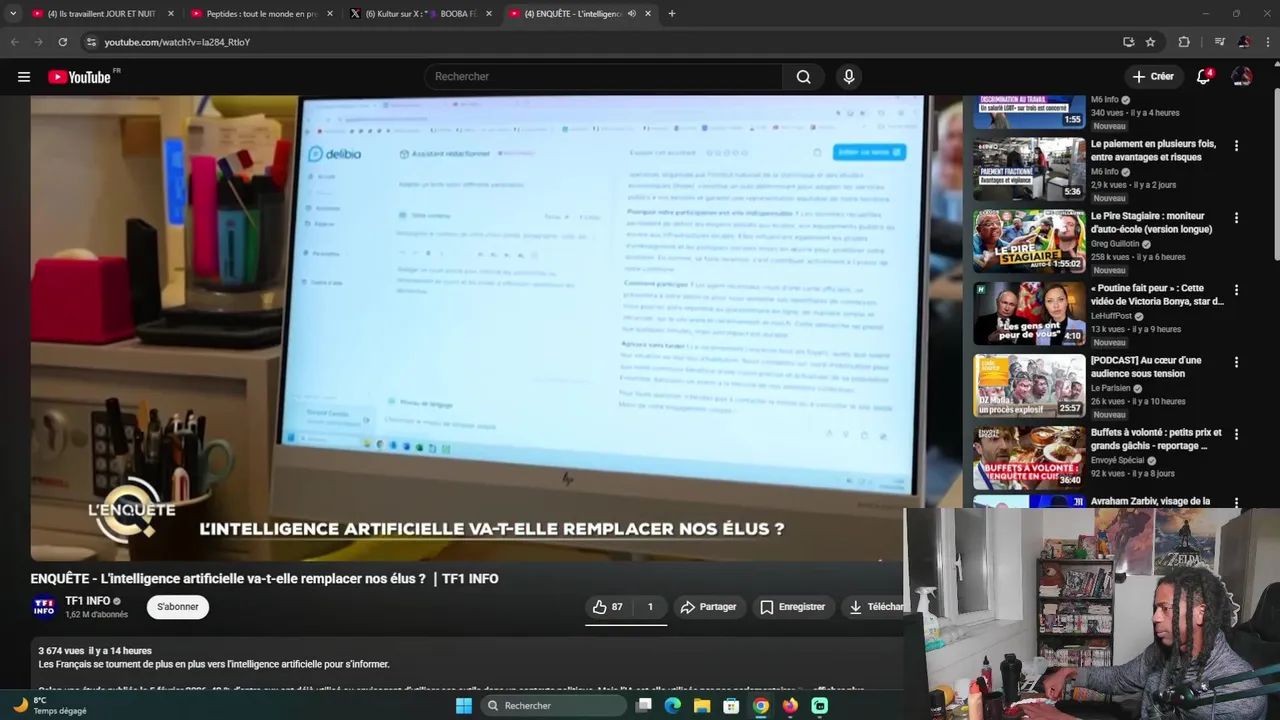Open options for 'Avraham Zarbiv' video
The height and width of the screenshot is (720, 1280).
pos(1236,503)
